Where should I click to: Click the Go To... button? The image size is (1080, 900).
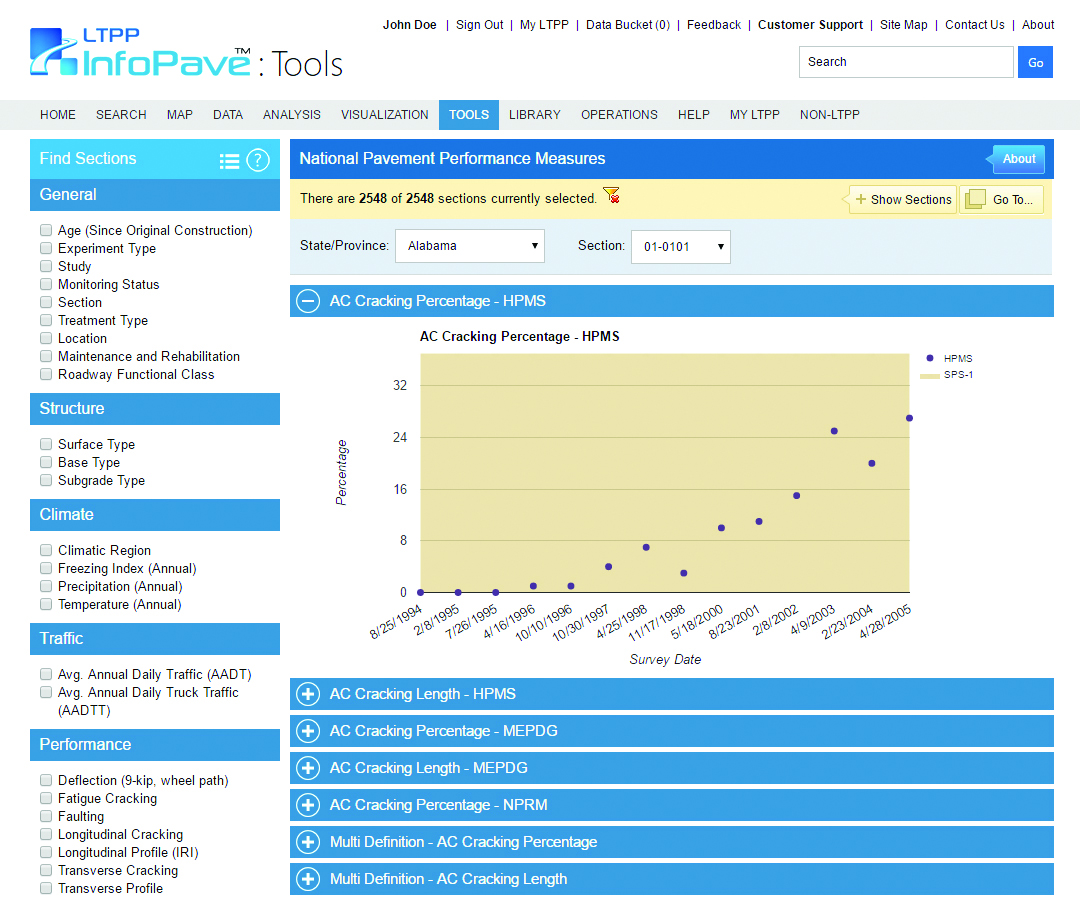pos(1002,200)
